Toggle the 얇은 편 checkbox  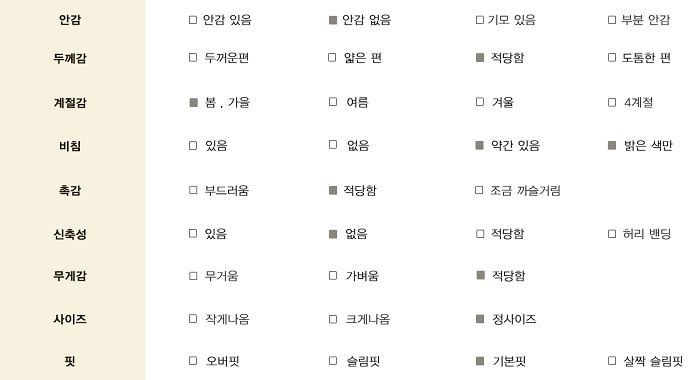(x=332, y=58)
